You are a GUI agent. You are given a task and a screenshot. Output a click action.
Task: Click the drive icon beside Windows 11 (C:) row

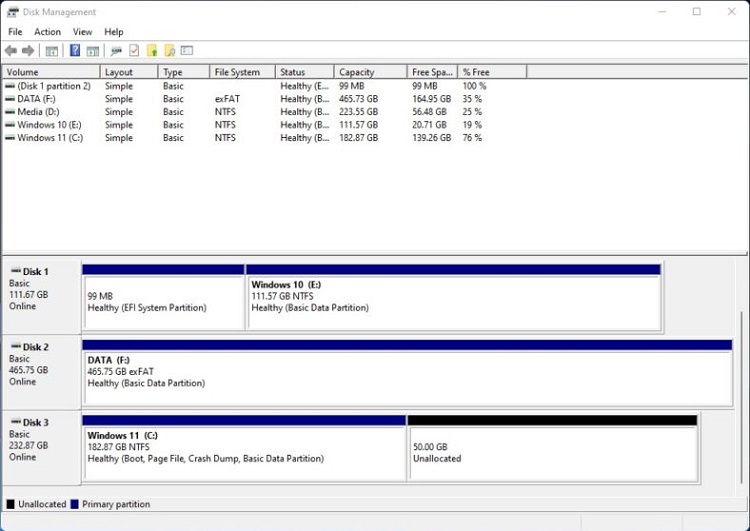click(x=10, y=138)
